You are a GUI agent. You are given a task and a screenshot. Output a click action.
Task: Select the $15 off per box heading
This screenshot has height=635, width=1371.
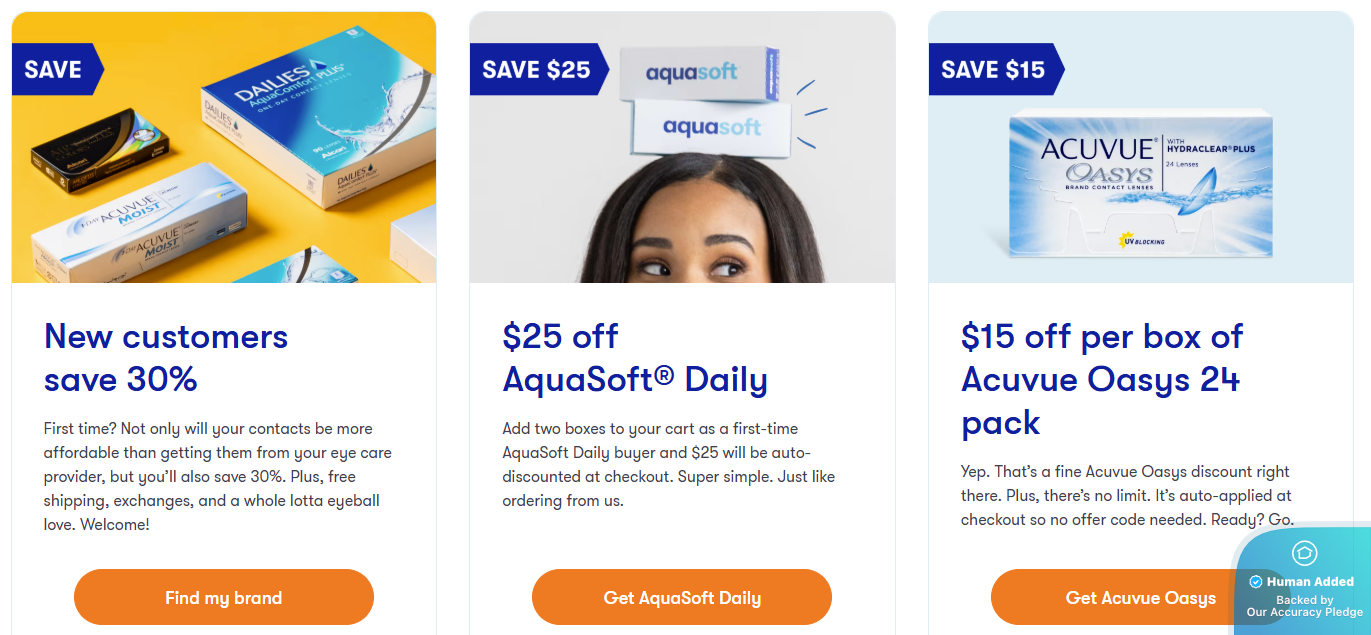tap(1101, 379)
